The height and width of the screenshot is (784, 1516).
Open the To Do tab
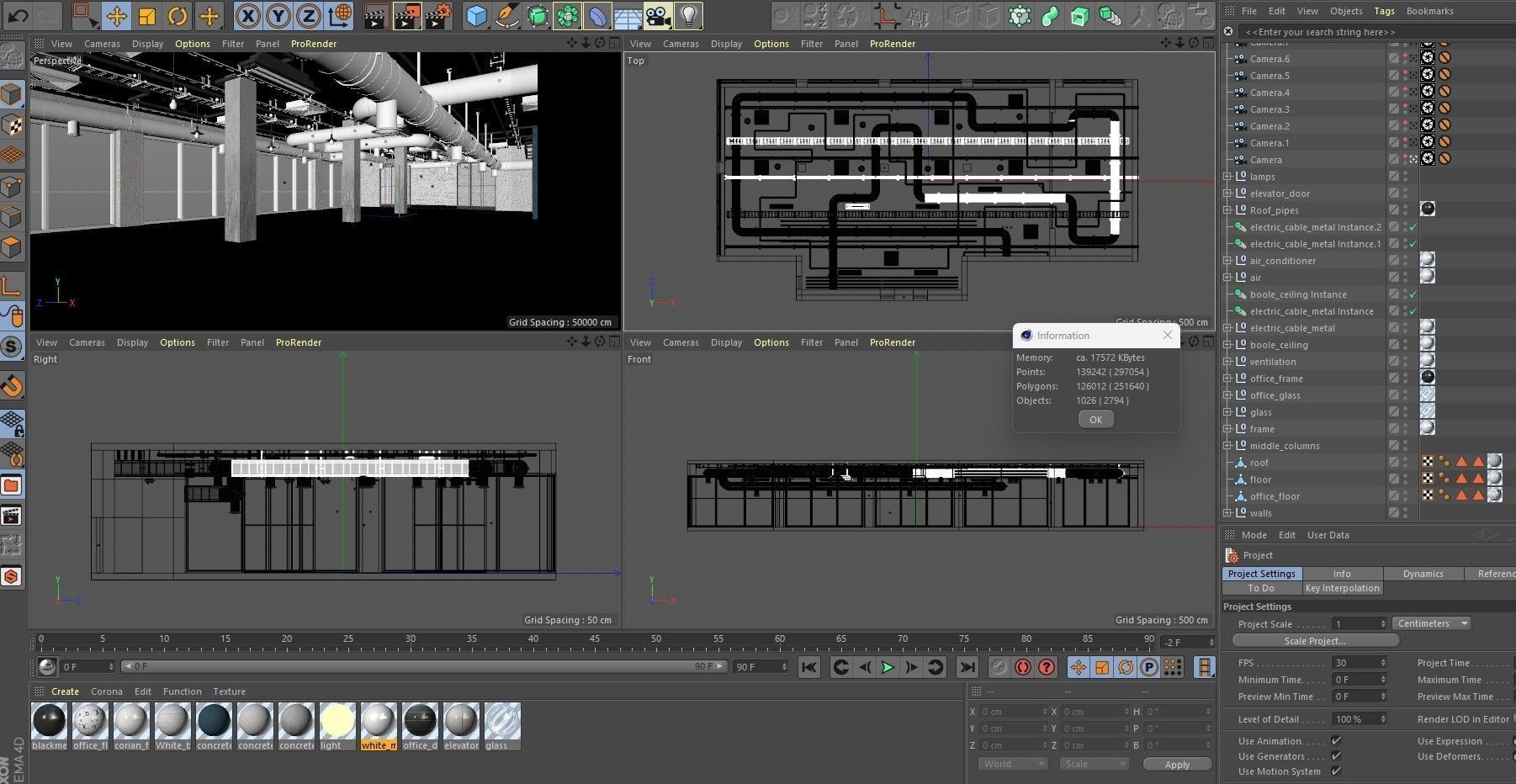click(1261, 588)
